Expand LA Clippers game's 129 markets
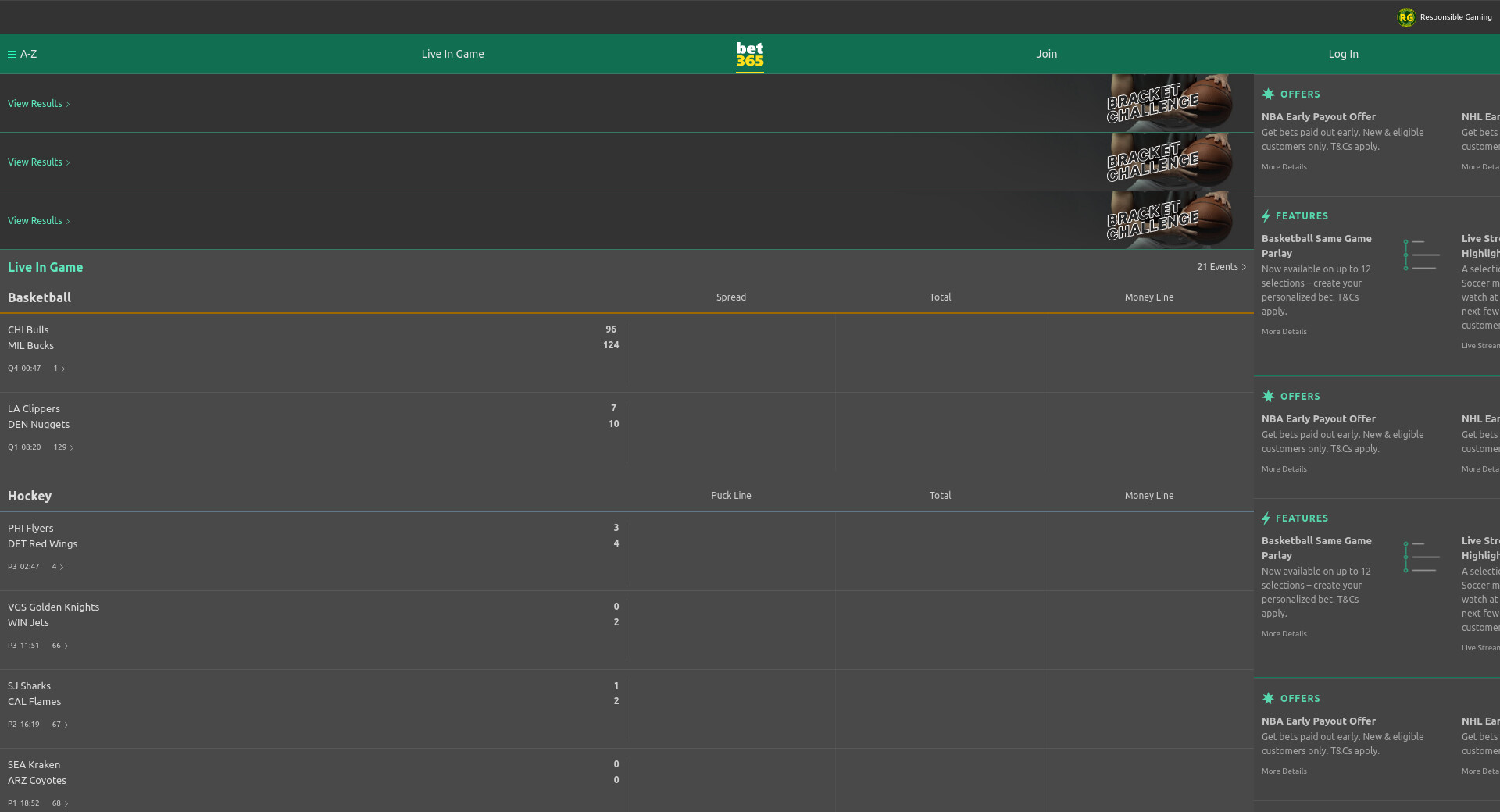 click(63, 447)
